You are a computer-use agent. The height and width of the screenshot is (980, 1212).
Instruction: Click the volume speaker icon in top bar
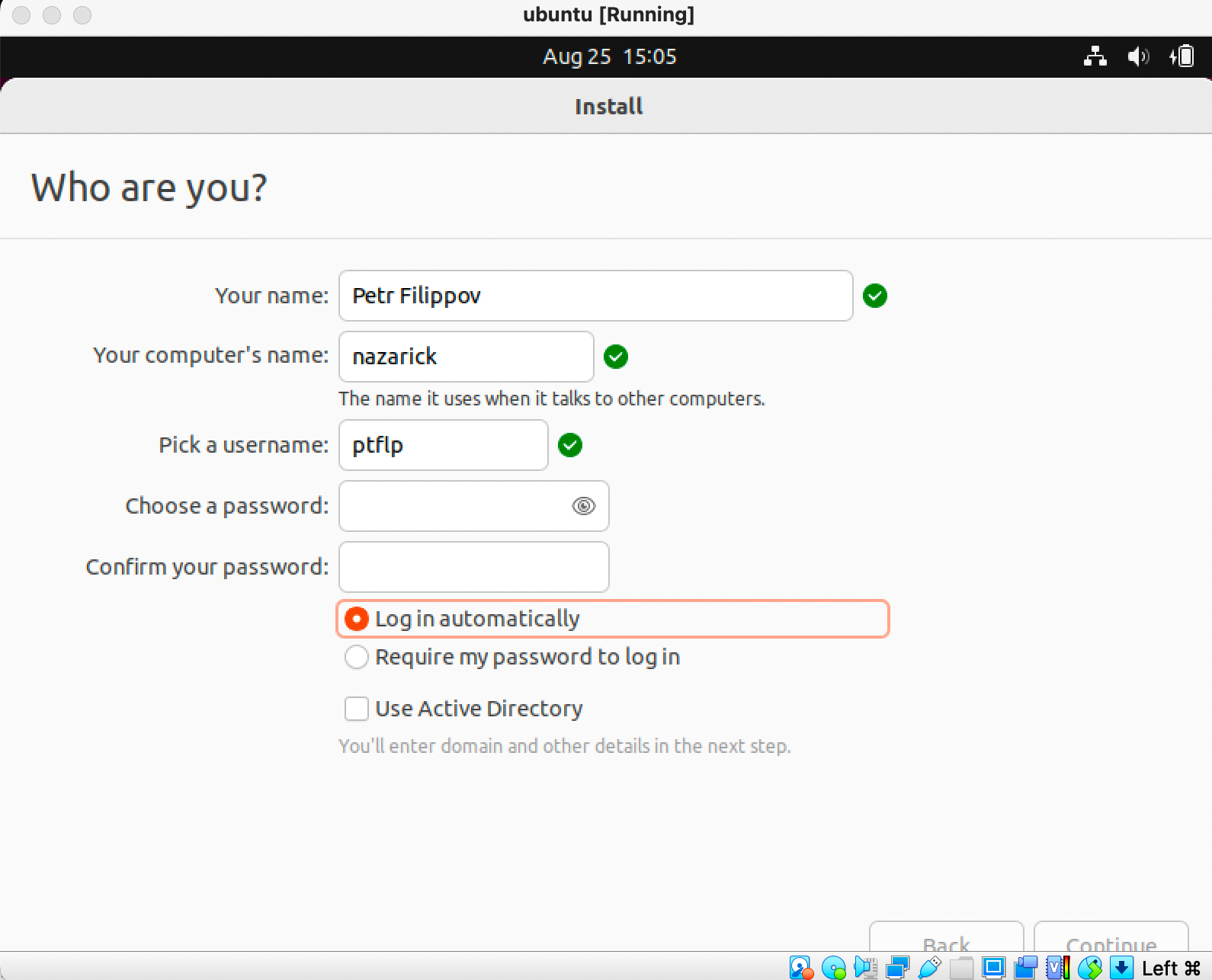point(1138,56)
